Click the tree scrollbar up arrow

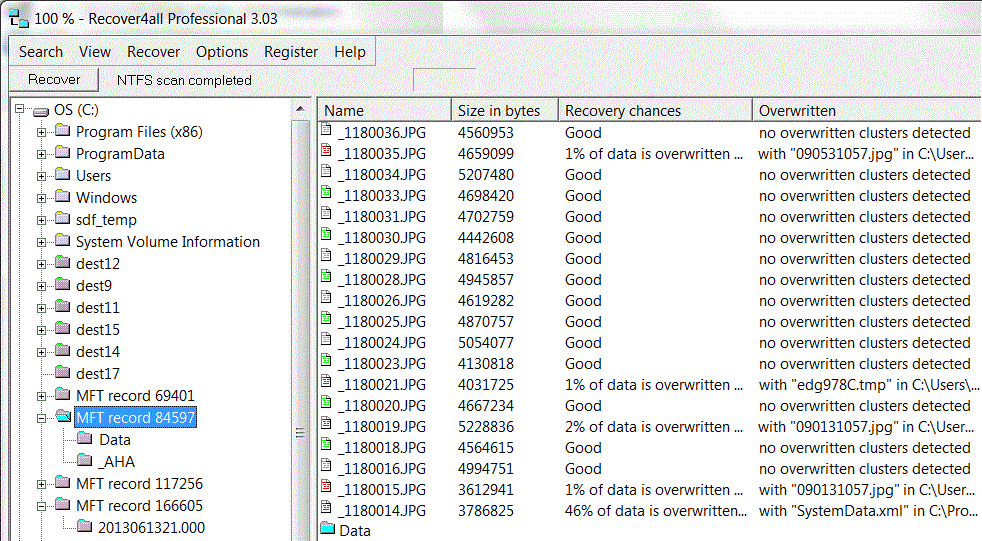click(x=301, y=109)
